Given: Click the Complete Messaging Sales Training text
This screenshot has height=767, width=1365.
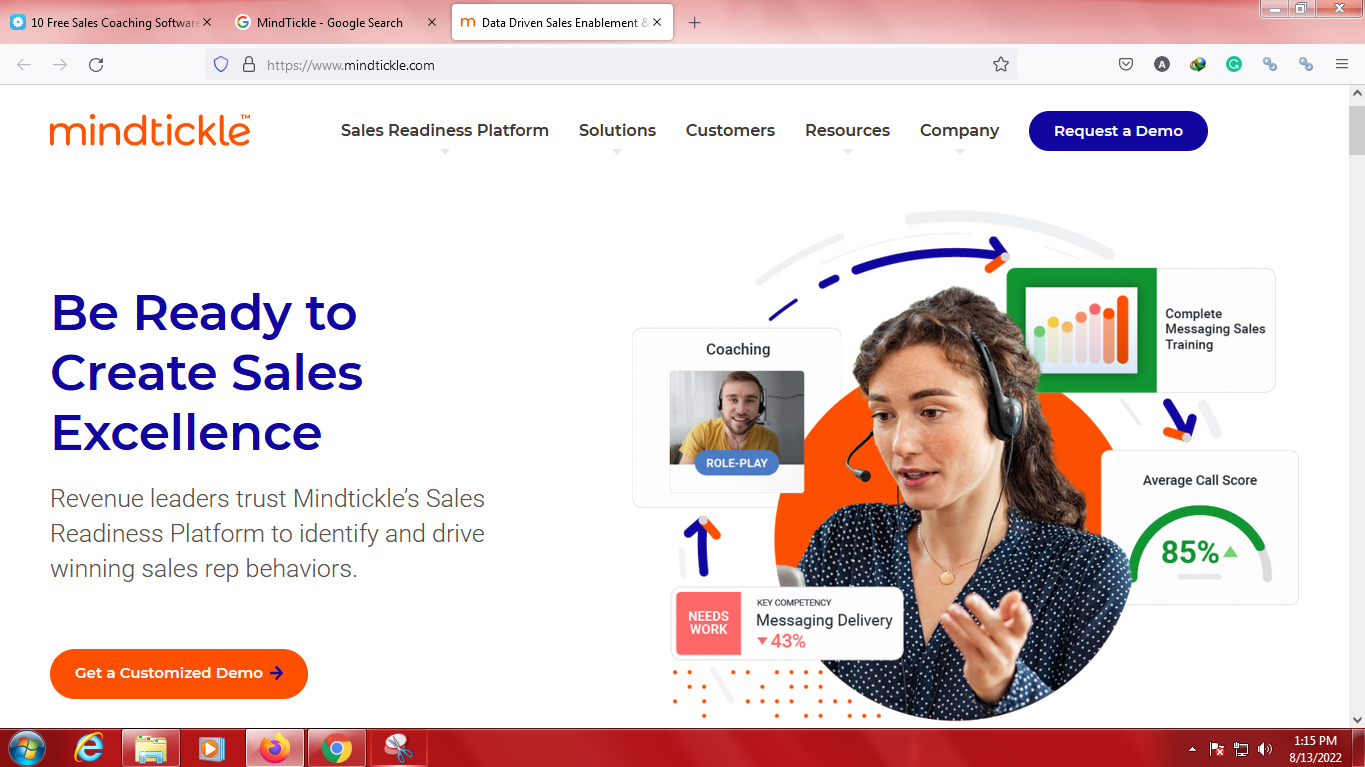Looking at the screenshot, I should [x=1215, y=329].
